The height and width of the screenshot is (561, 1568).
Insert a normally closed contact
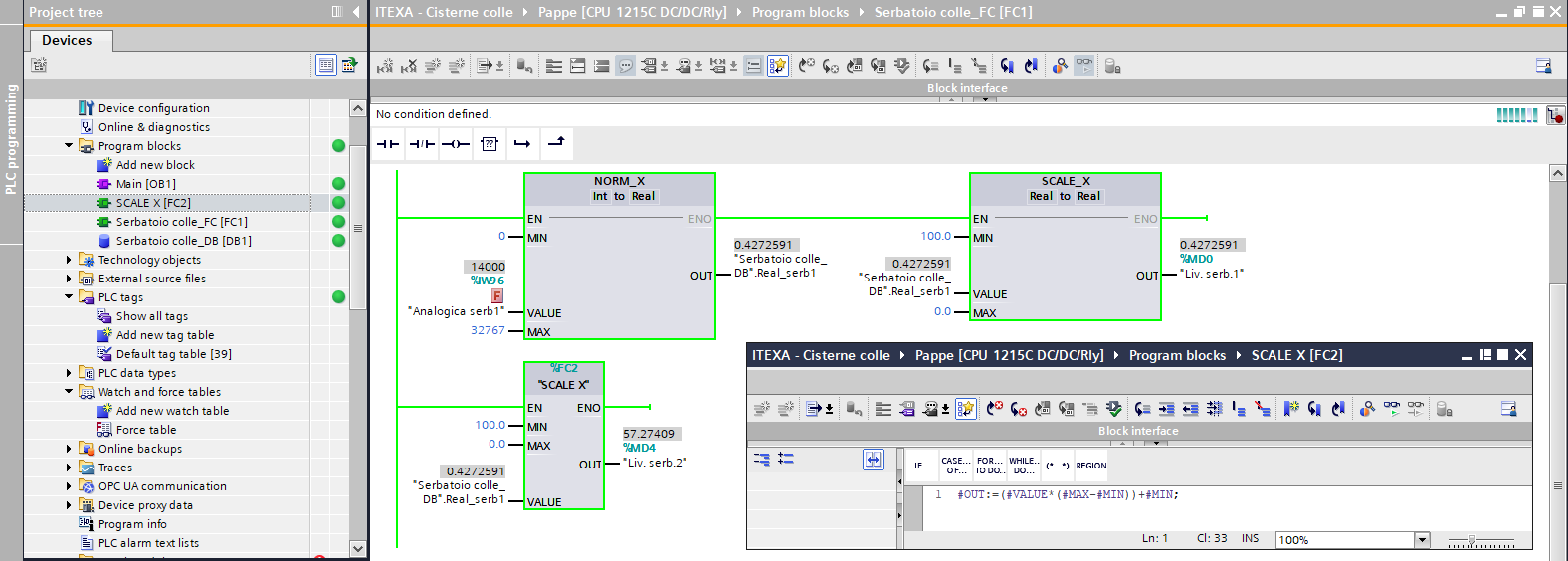(x=422, y=144)
